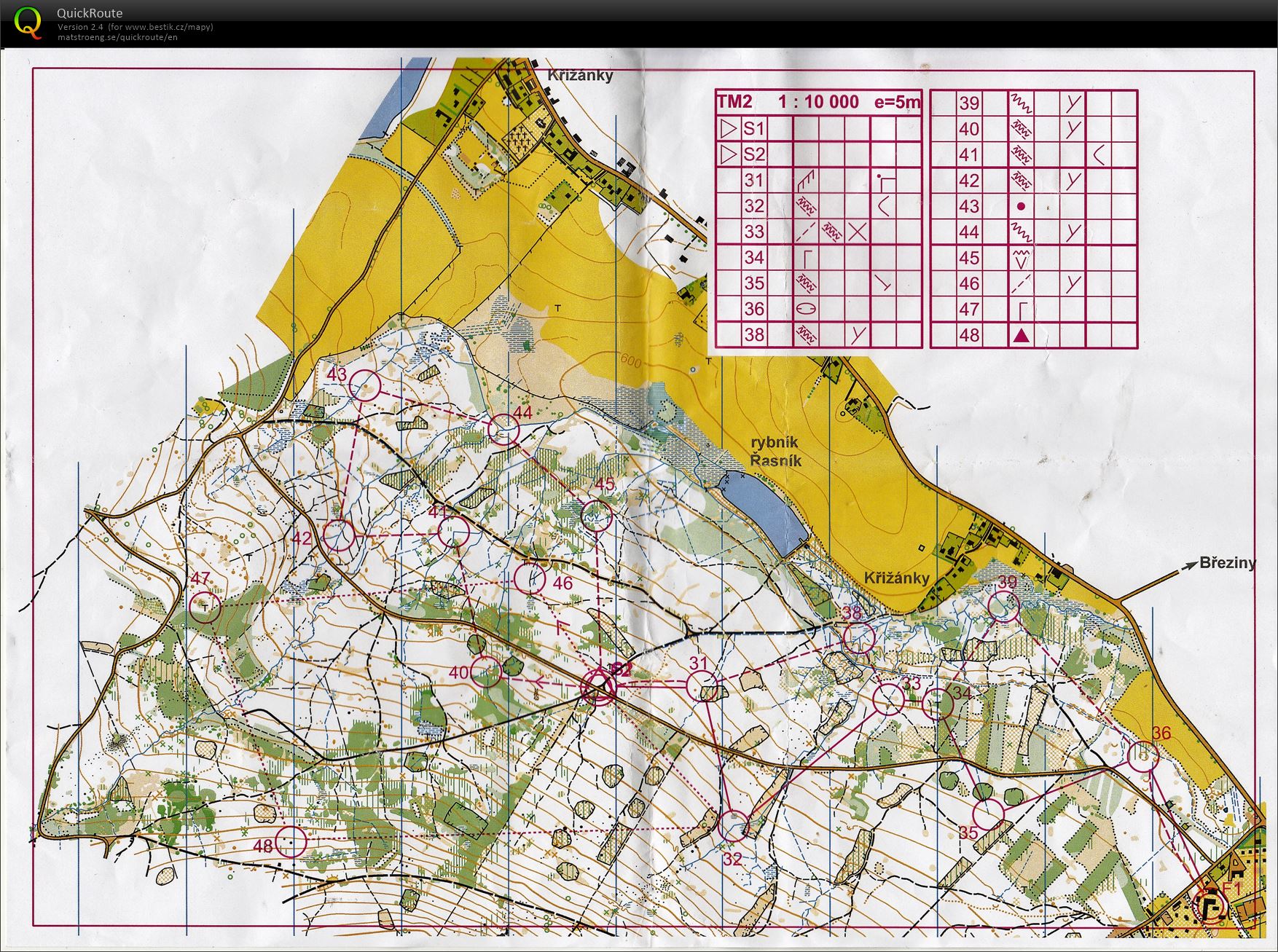Select control circle 48 on the map
The width and height of the screenshot is (1278, 952).
290,841
